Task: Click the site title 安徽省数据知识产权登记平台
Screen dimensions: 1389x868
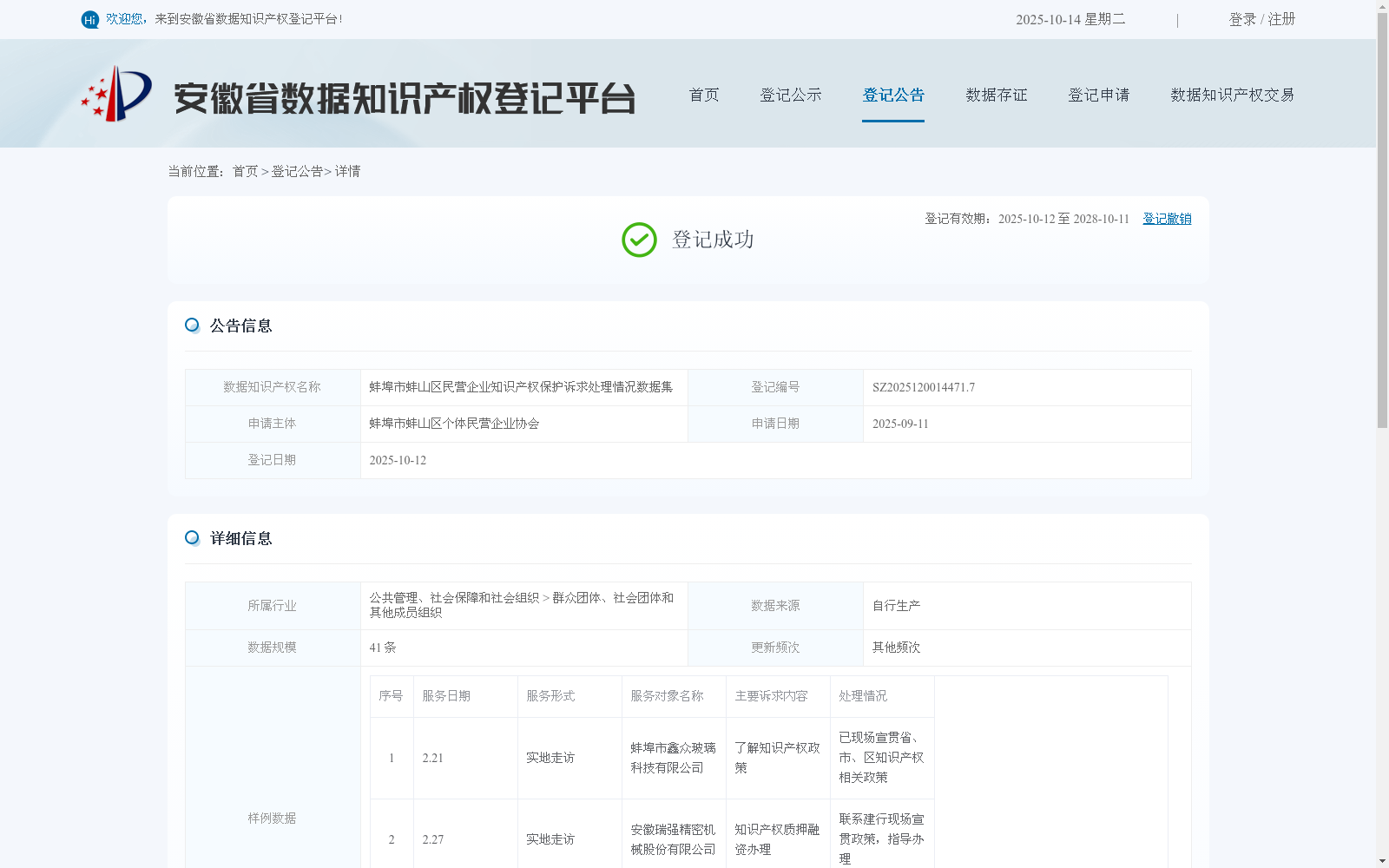Action: [x=405, y=98]
